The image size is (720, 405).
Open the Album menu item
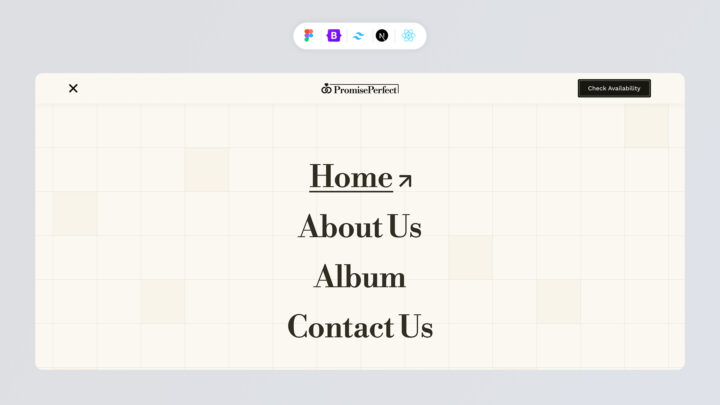pos(360,277)
